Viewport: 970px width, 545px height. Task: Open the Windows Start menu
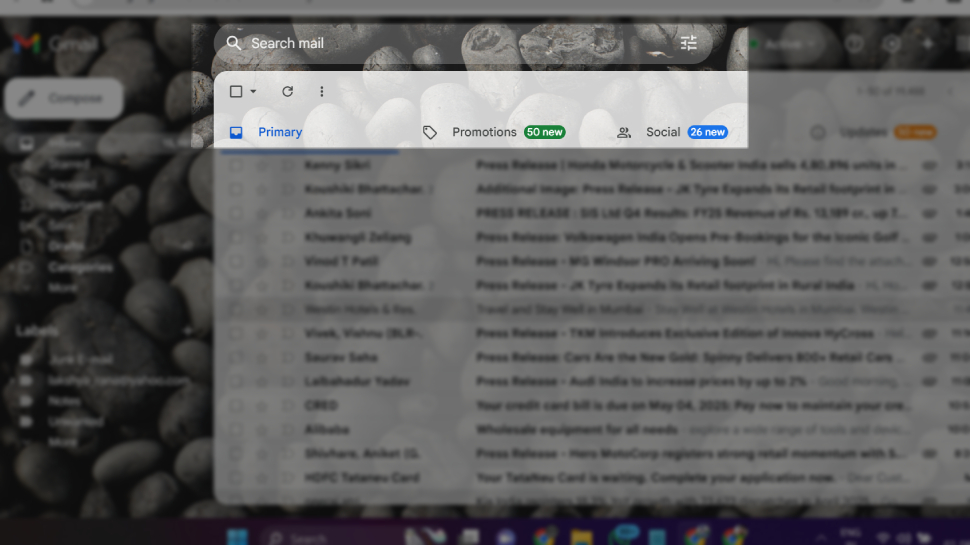[237, 537]
